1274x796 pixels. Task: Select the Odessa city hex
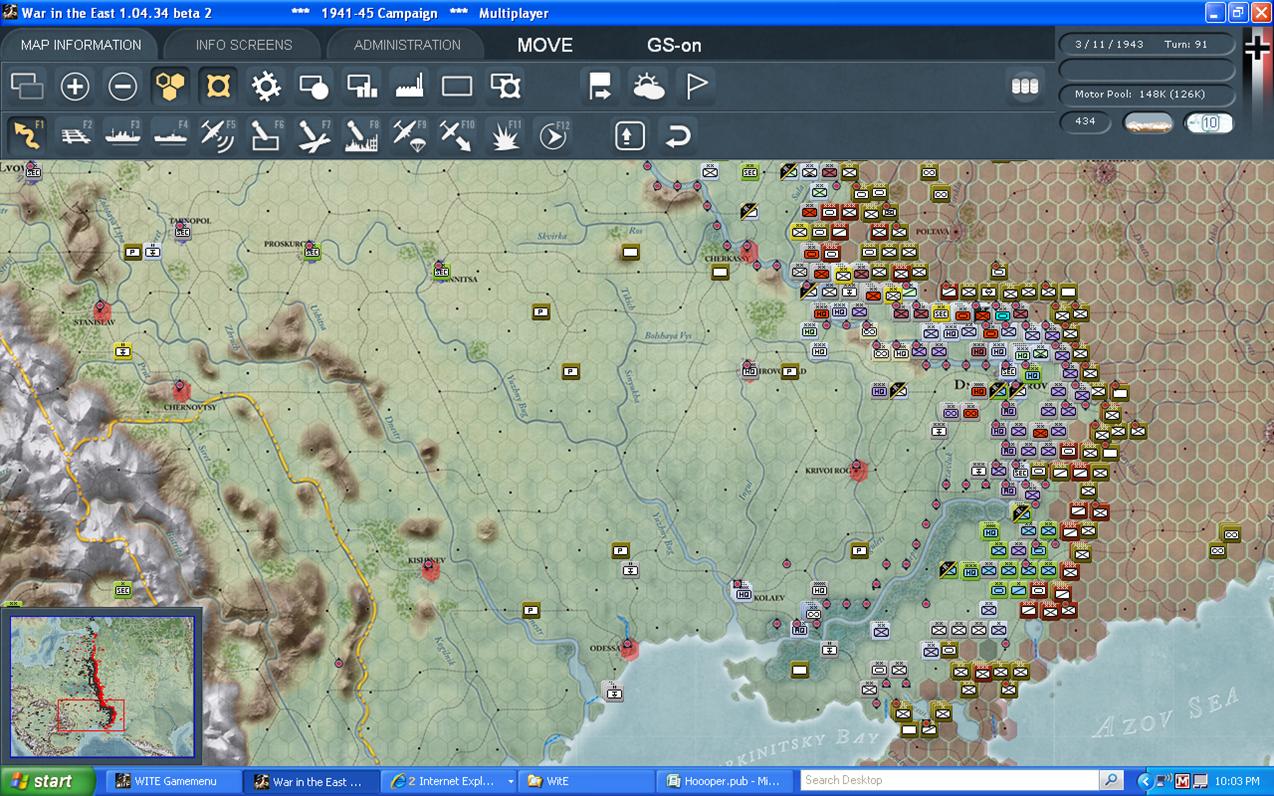point(629,649)
